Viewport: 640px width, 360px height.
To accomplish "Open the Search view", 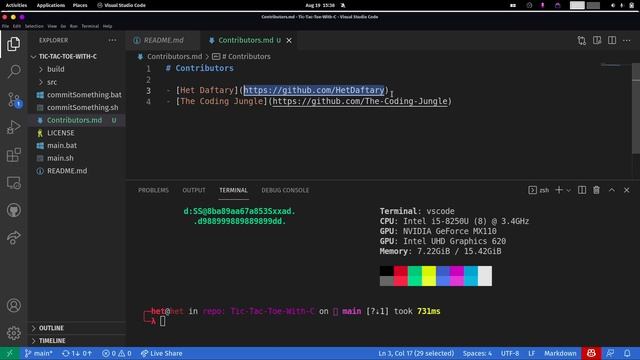I will [13, 71].
